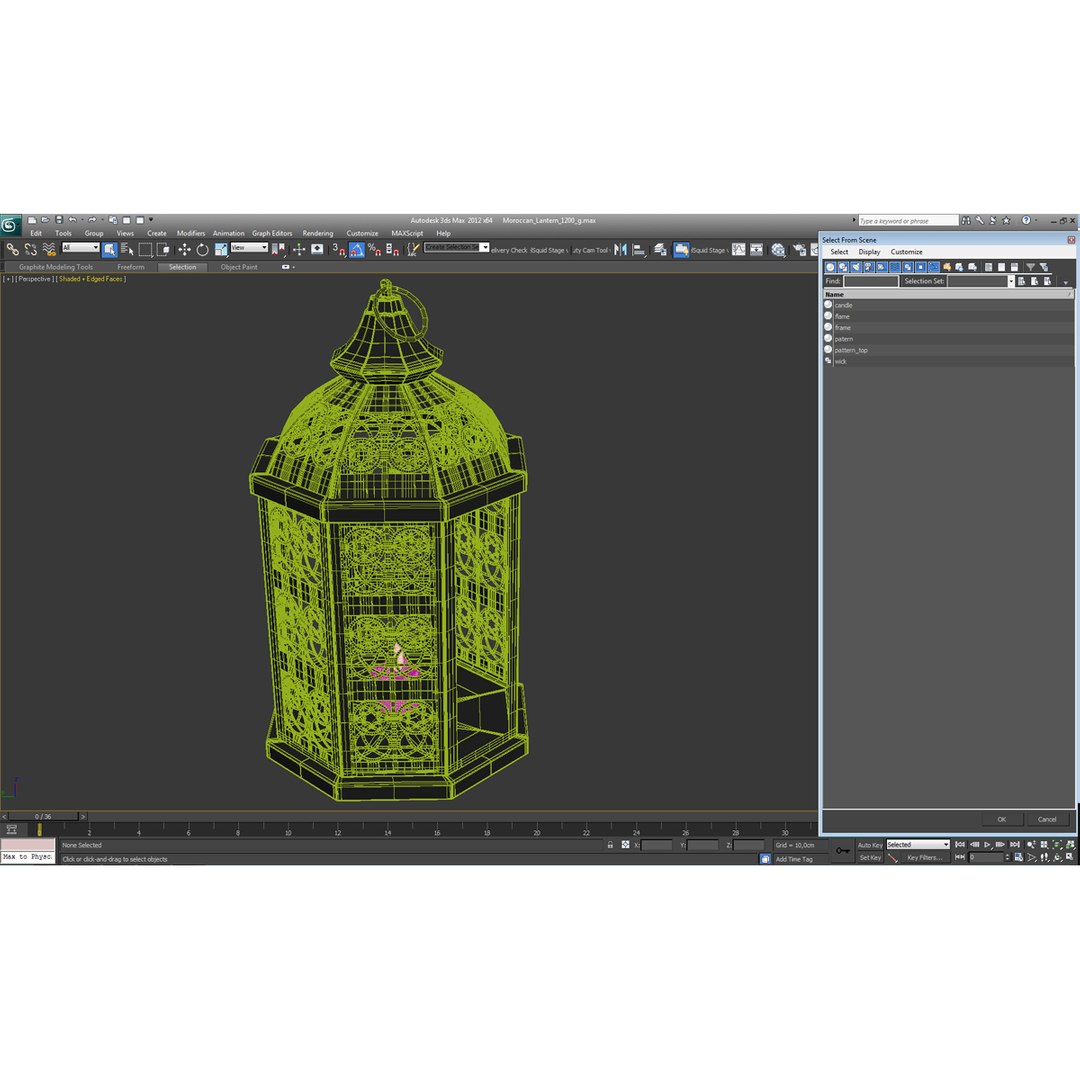Choose Rectangular Selection Region tool
This screenshot has height=1080, width=1080.
point(145,249)
